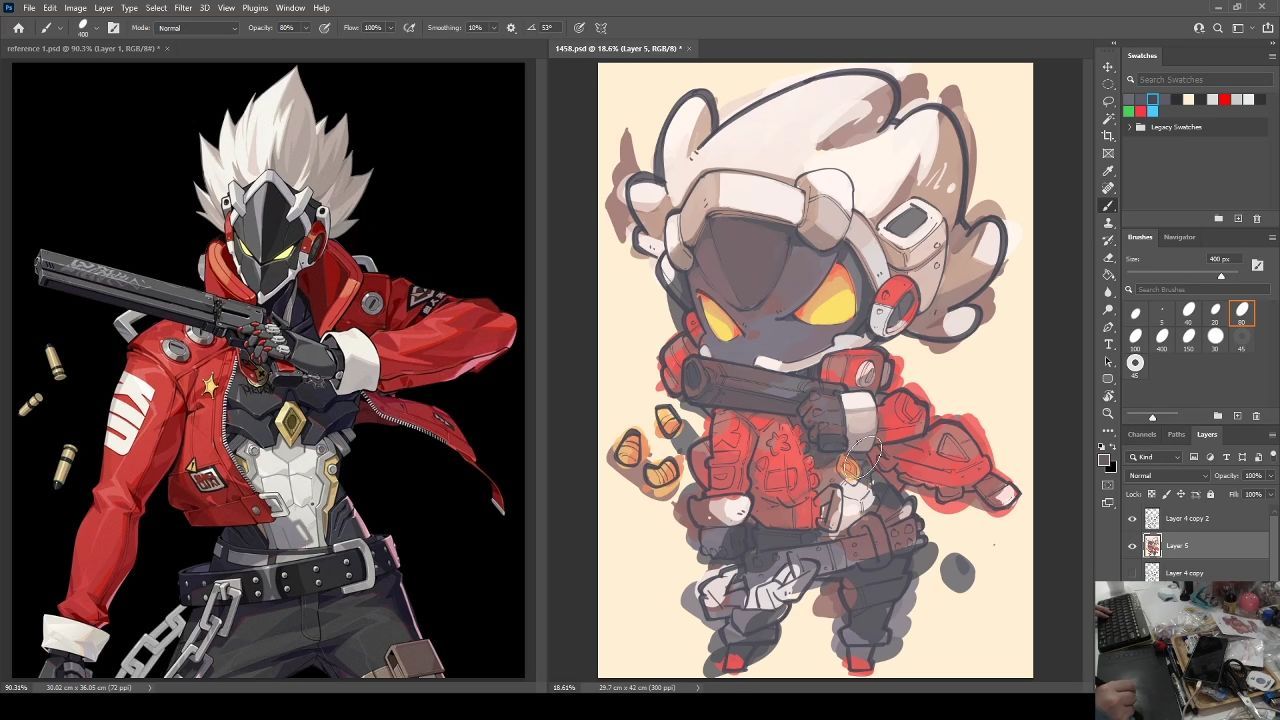Hide Layer 4 copy 2 visibility
1280x720 pixels.
[x=1132, y=519]
